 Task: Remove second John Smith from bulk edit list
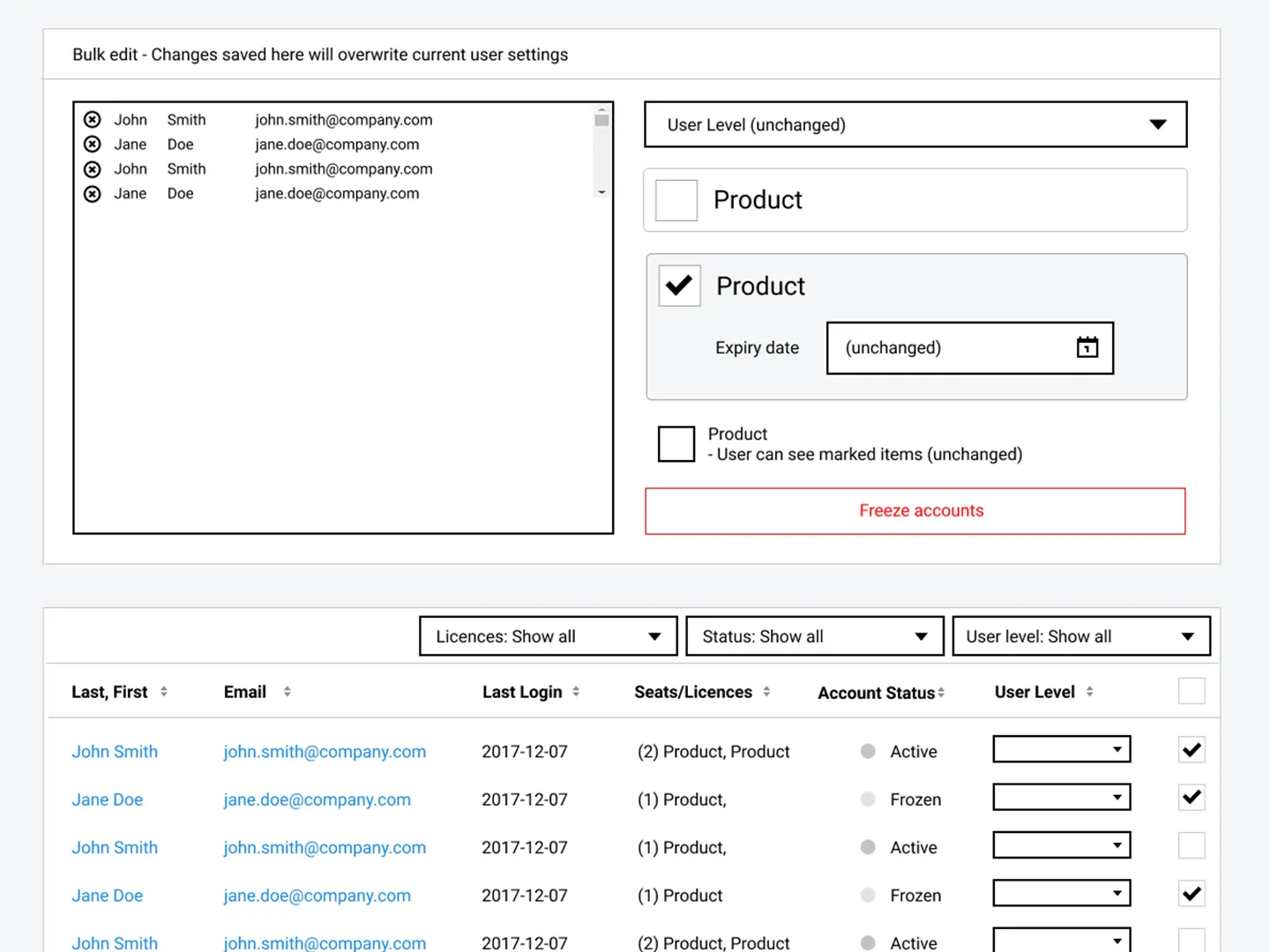tap(92, 169)
